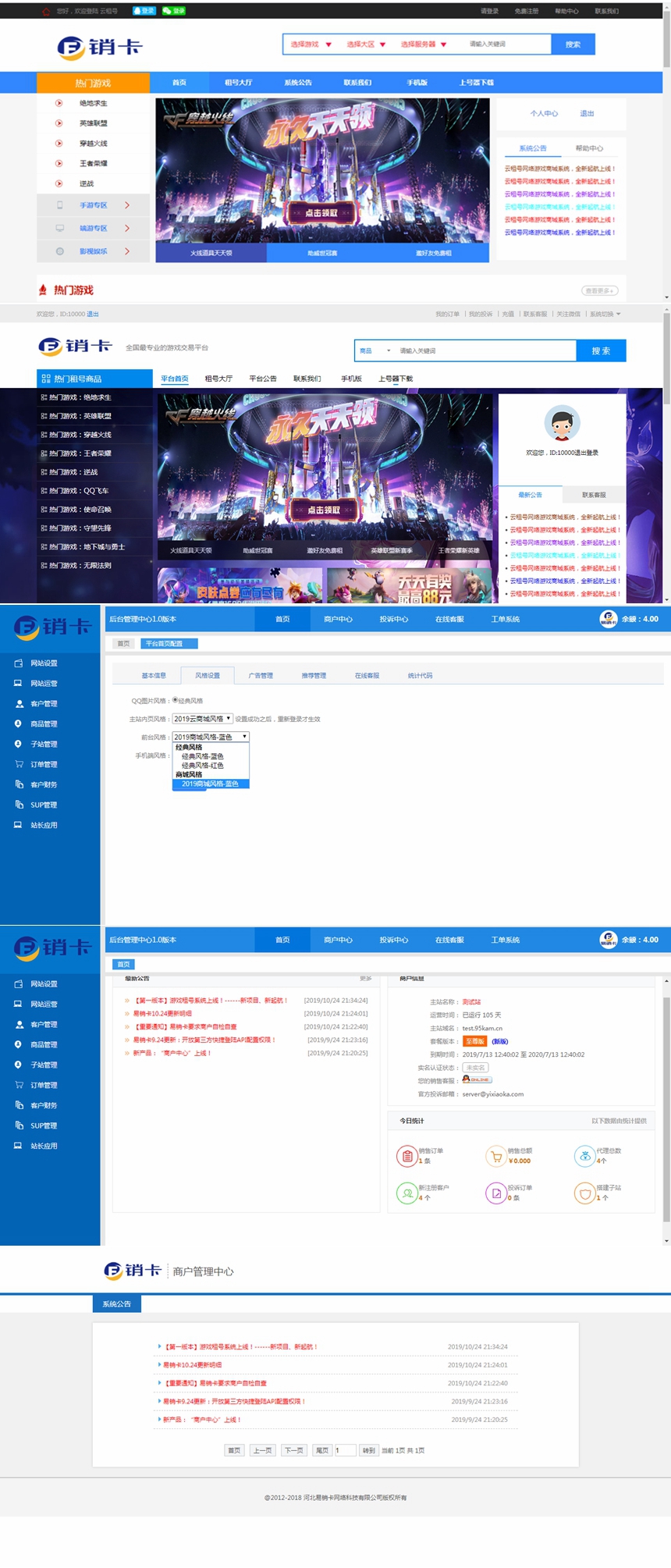Click the 客户管理 person icon in style settings sidebar
Screen dimensions: 671x1568
coord(18,703)
